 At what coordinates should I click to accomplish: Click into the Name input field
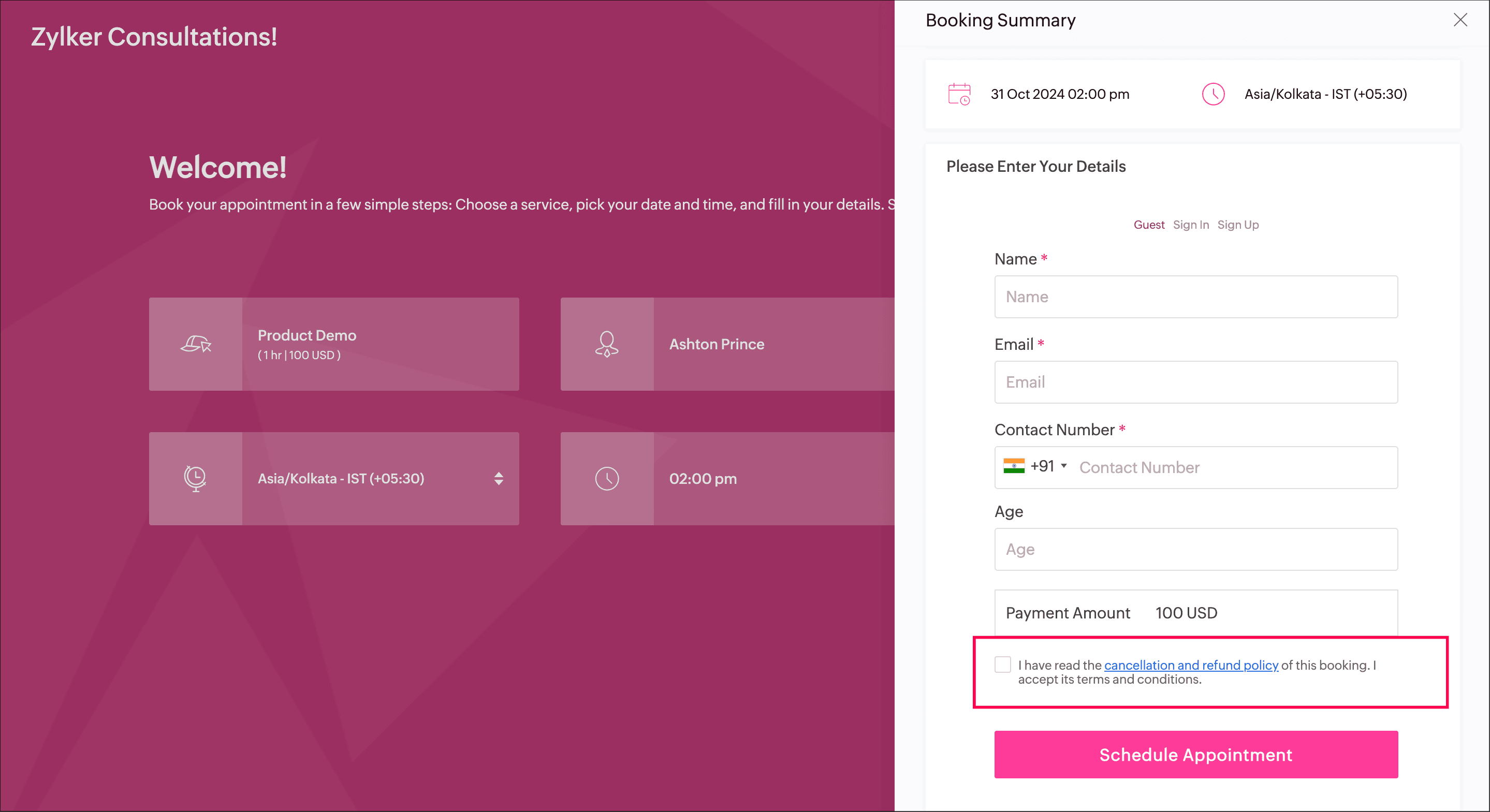pyautogui.click(x=1195, y=297)
